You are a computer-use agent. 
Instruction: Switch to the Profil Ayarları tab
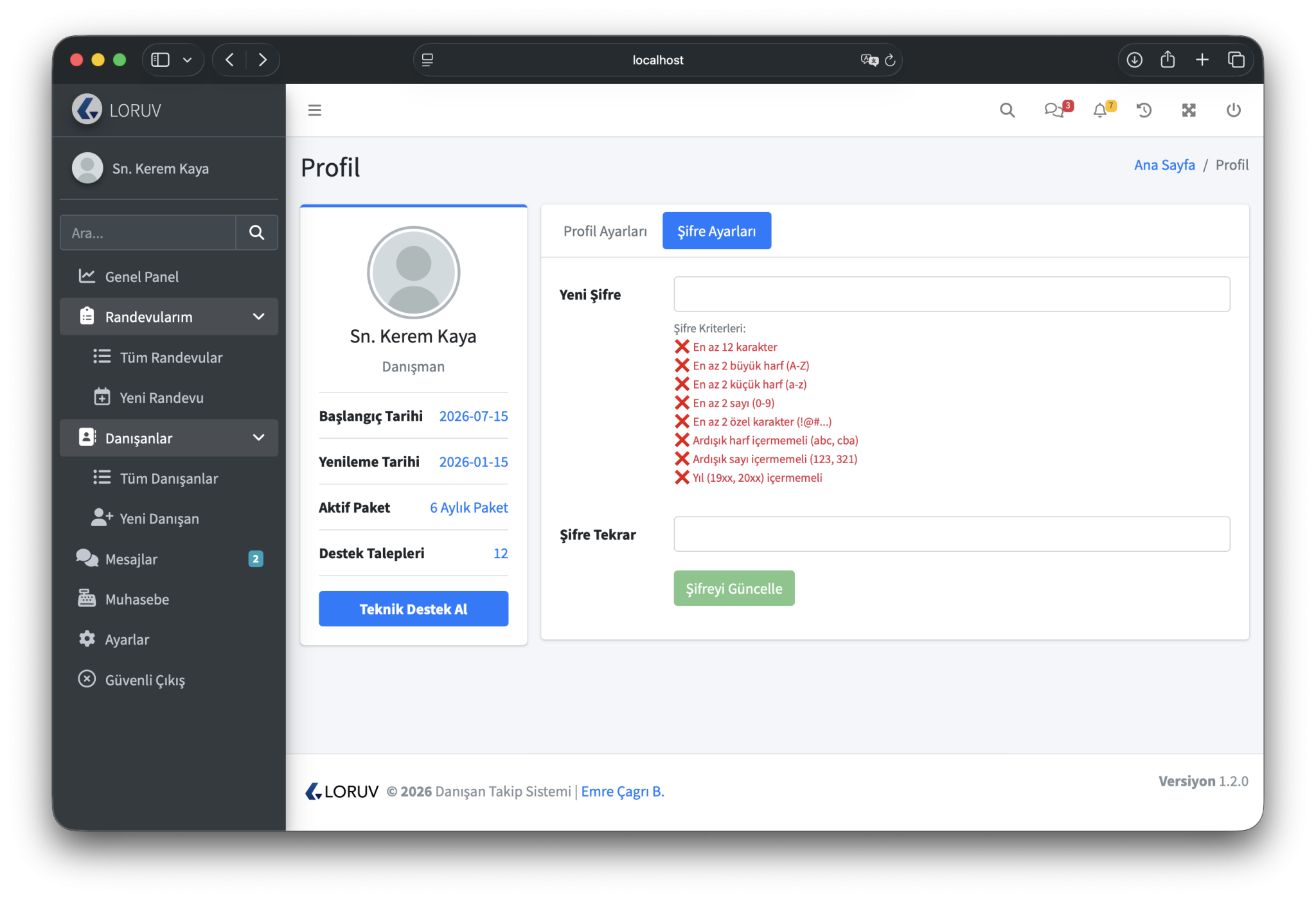[x=605, y=231]
